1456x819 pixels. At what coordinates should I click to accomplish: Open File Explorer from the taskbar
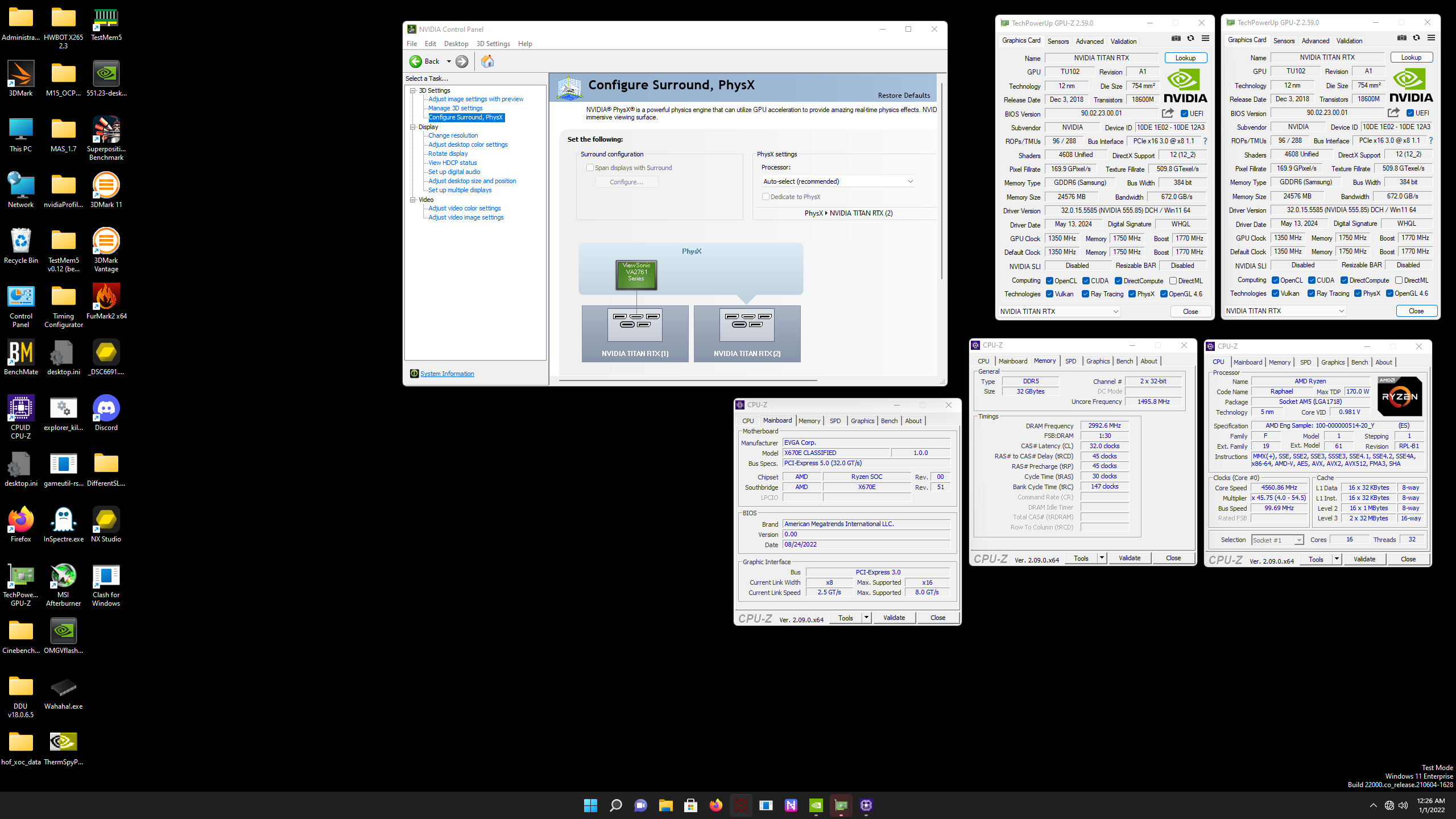coord(665,805)
